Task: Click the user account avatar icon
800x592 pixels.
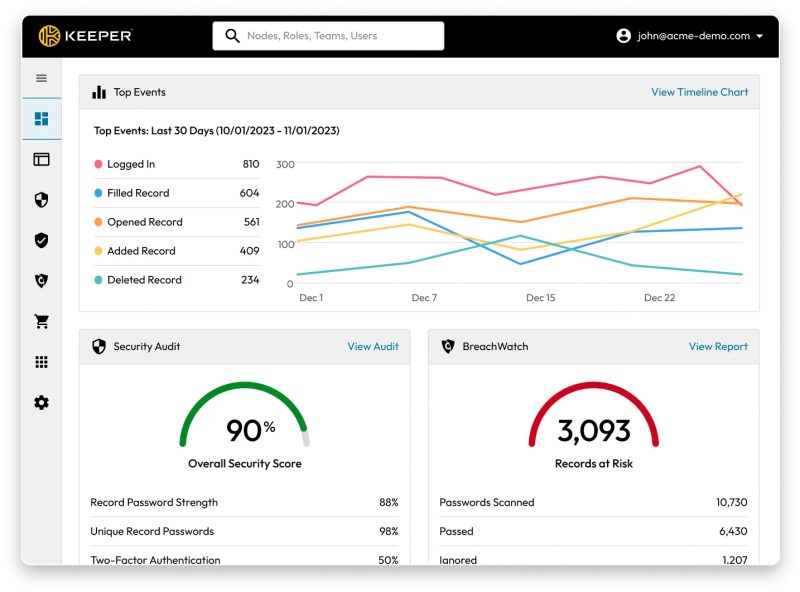Action: (x=623, y=36)
